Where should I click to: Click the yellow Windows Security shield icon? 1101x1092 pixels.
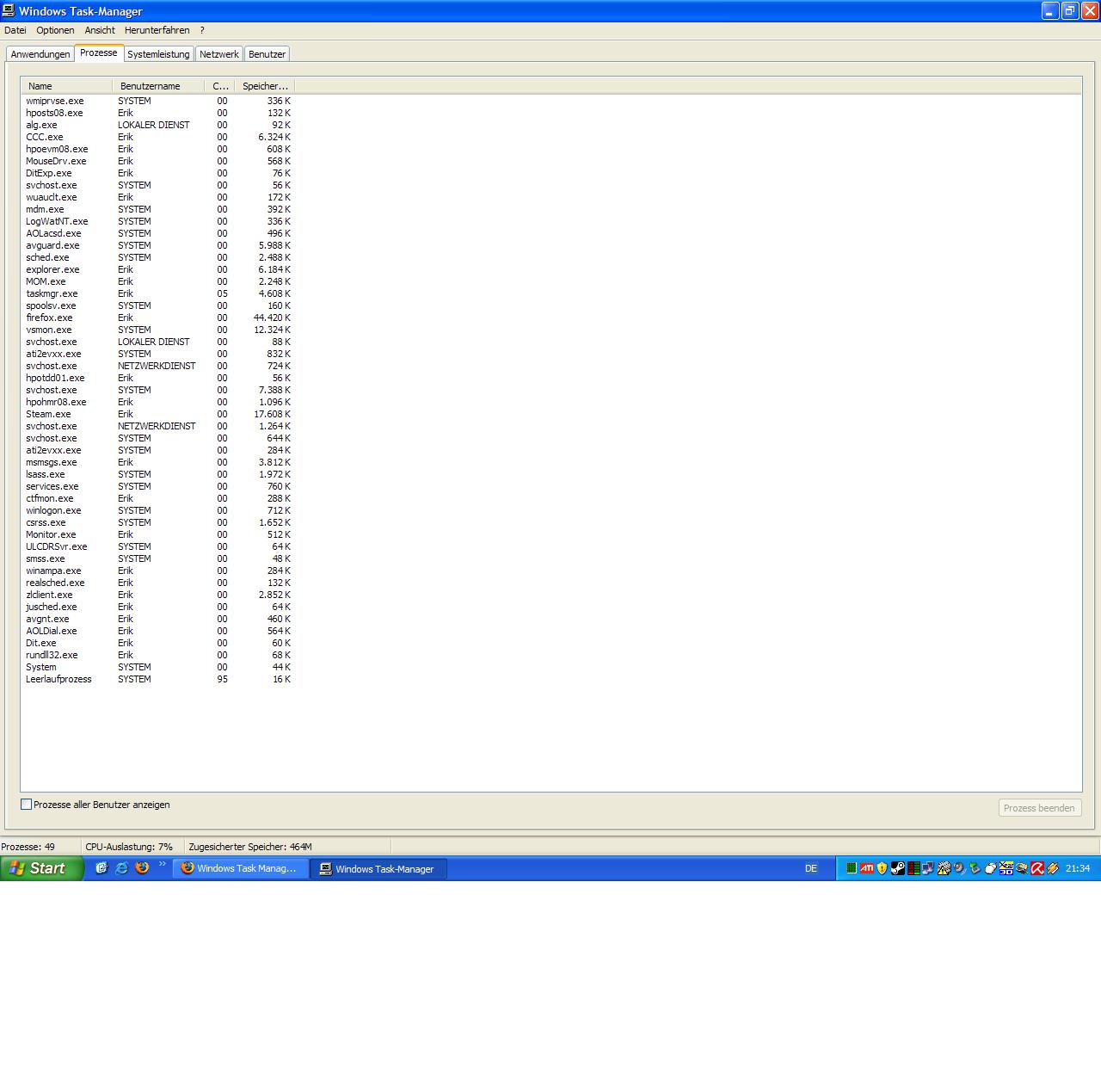[882, 868]
